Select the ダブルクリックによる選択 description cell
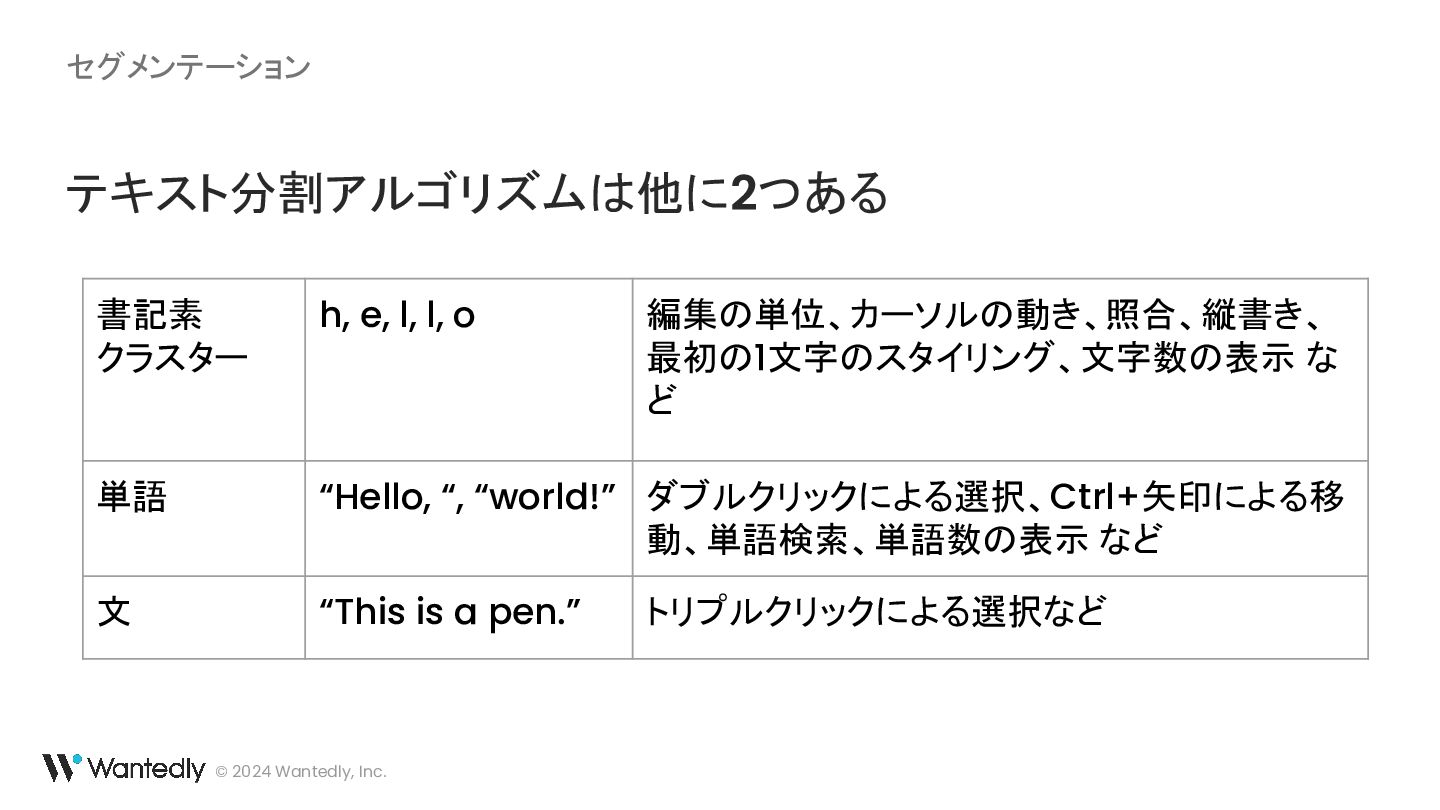Screen dimensions: 1440x810 pyautogui.click(x=1000, y=519)
